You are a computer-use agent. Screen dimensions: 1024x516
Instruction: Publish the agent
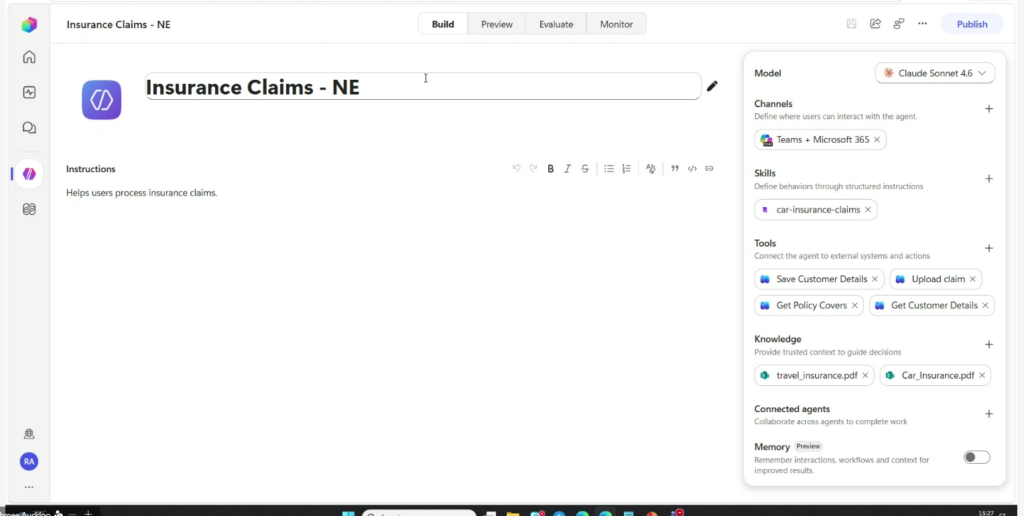tap(972, 24)
